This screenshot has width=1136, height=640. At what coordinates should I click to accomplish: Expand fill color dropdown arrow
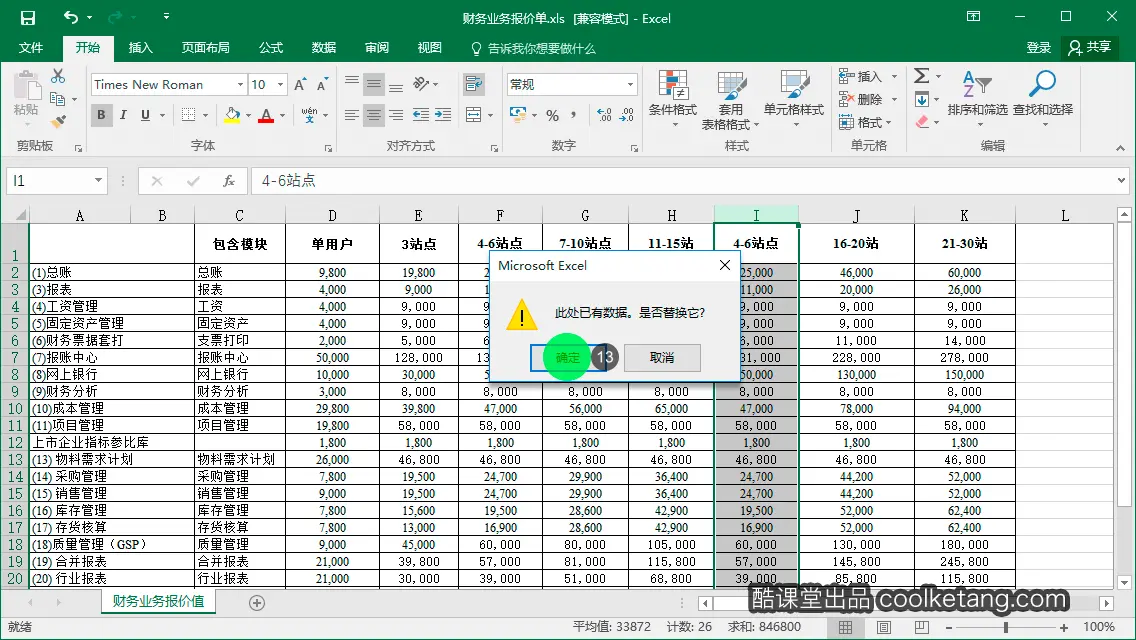point(248,115)
